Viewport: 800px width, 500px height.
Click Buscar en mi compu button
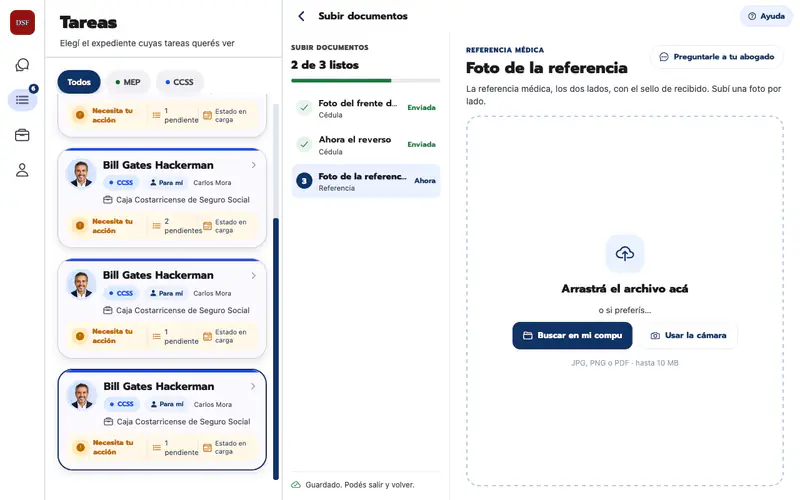pos(572,335)
